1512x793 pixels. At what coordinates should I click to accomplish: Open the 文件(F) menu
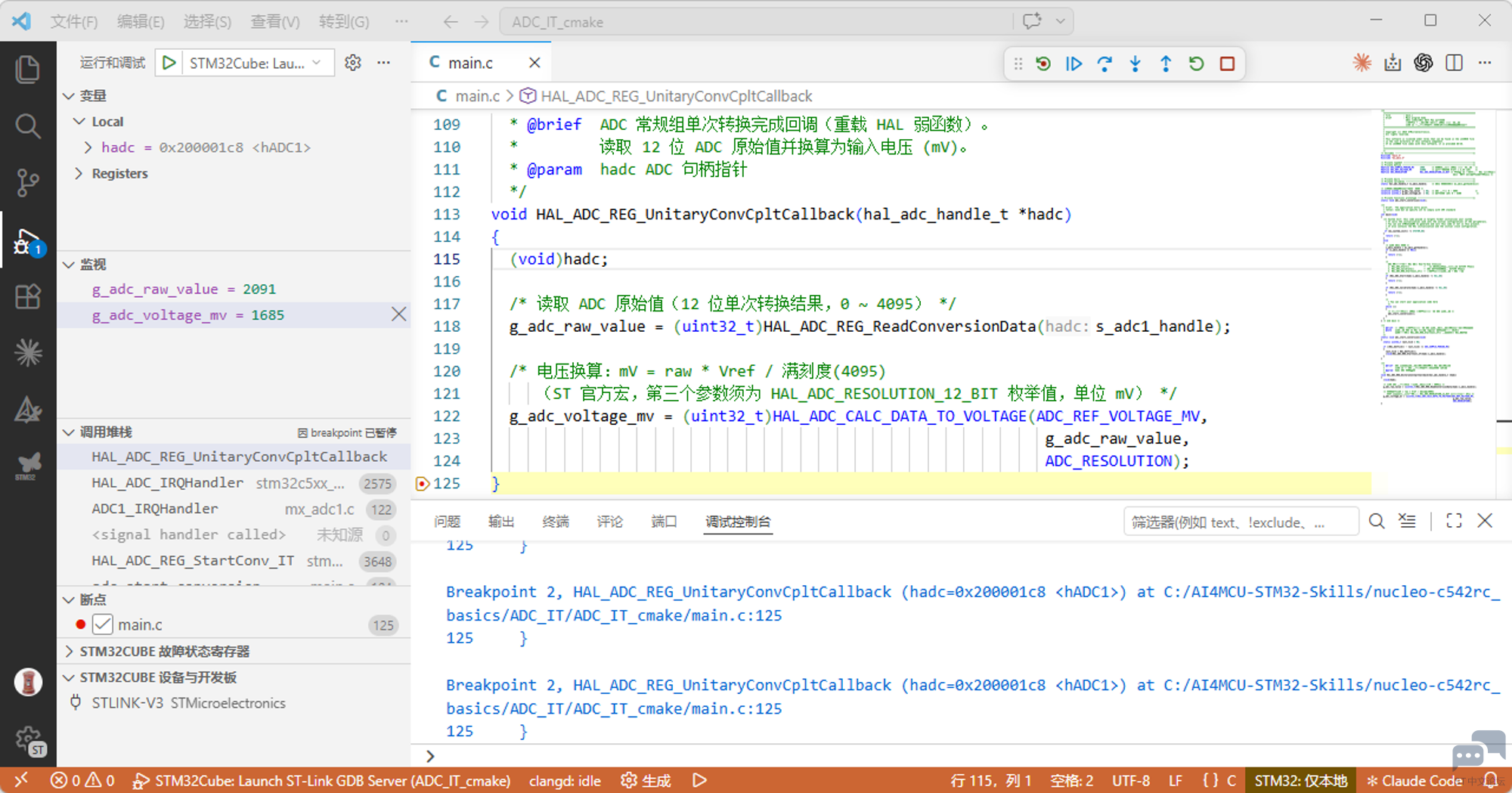tap(73, 22)
